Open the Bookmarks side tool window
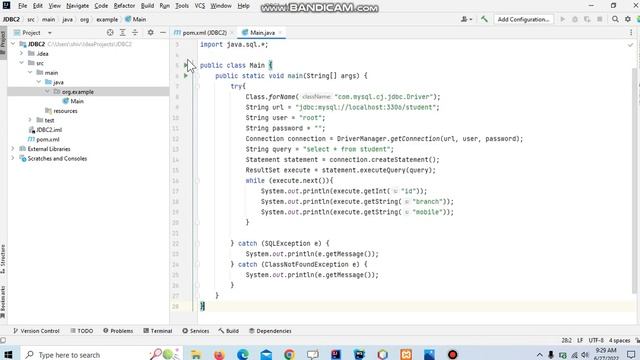640x360 pixels. coord(3,302)
